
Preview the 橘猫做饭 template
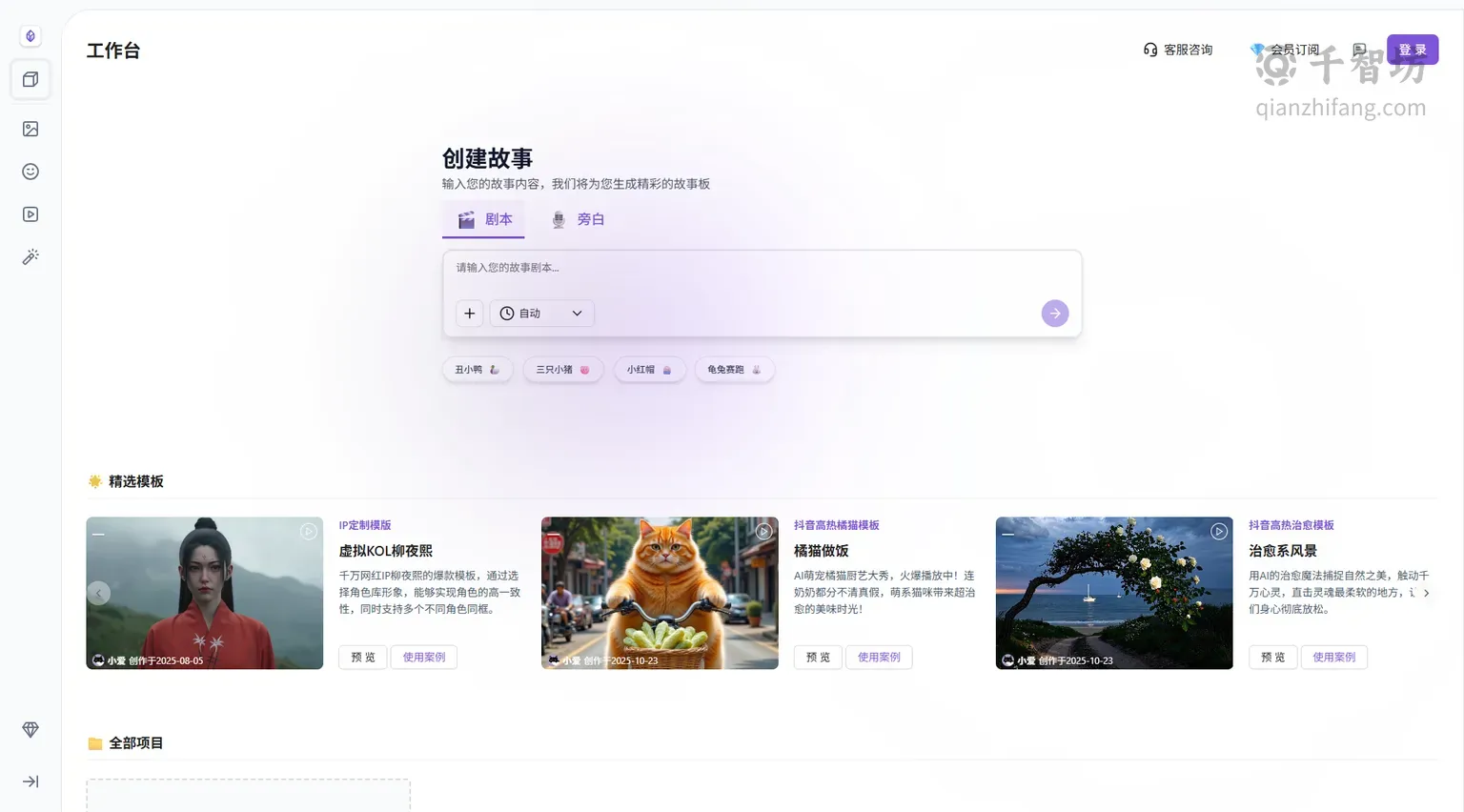pos(818,657)
